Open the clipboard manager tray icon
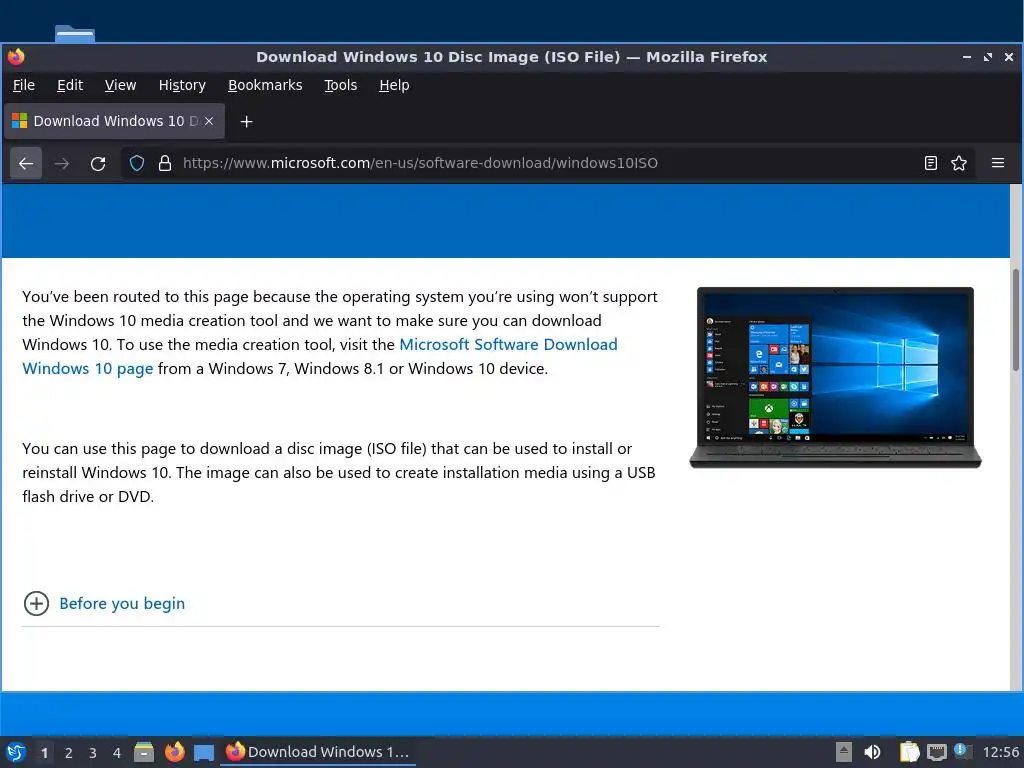The width and height of the screenshot is (1024, 768). pyautogui.click(x=909, y=752)
